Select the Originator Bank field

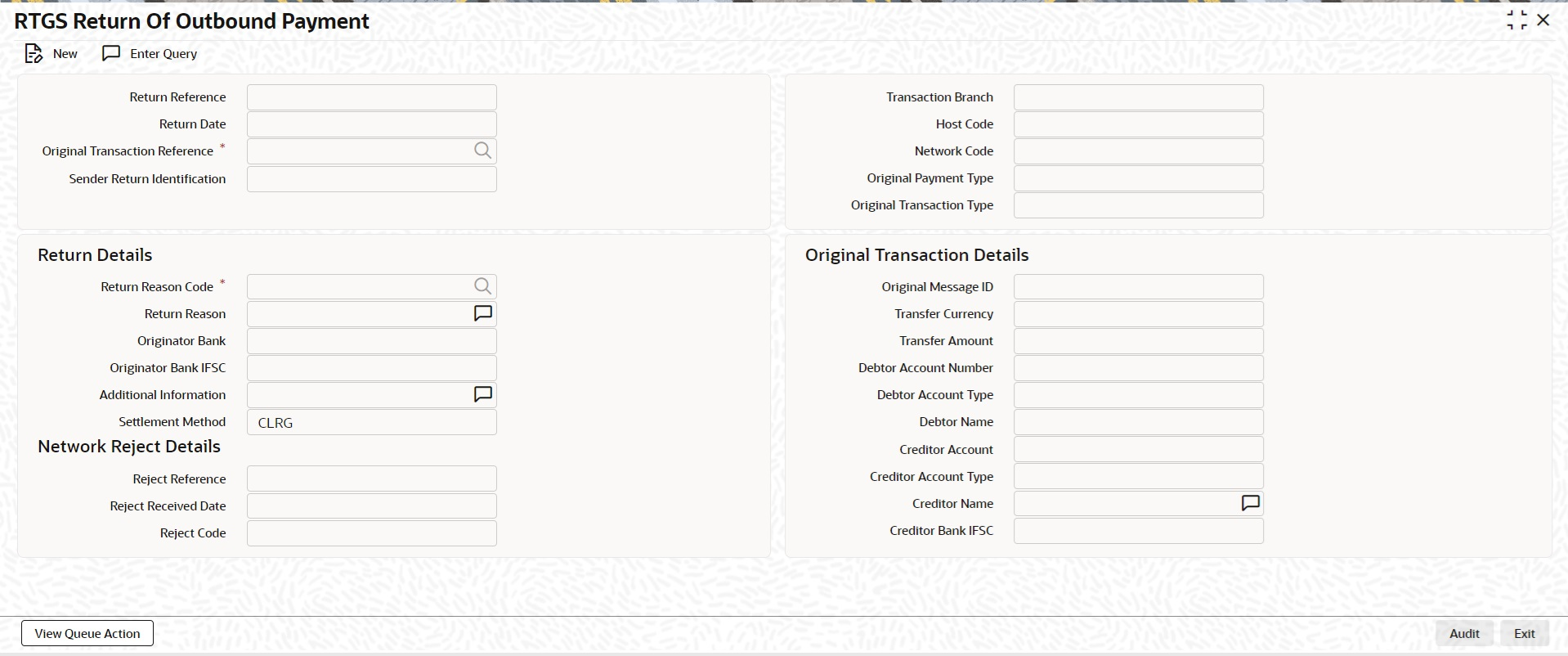tap(372, 341)
